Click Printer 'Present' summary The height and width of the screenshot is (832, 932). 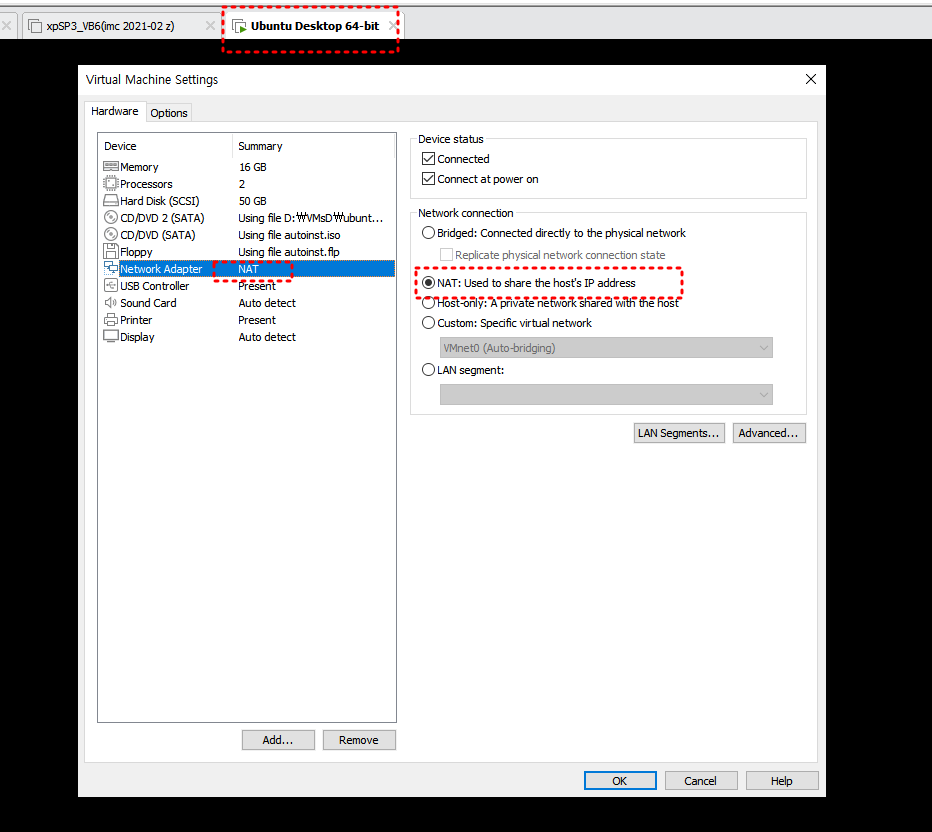(257, 320)
